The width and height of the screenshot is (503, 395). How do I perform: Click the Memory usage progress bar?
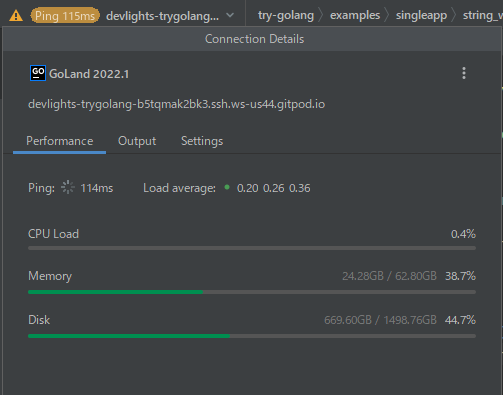click(x=252, y=292)
